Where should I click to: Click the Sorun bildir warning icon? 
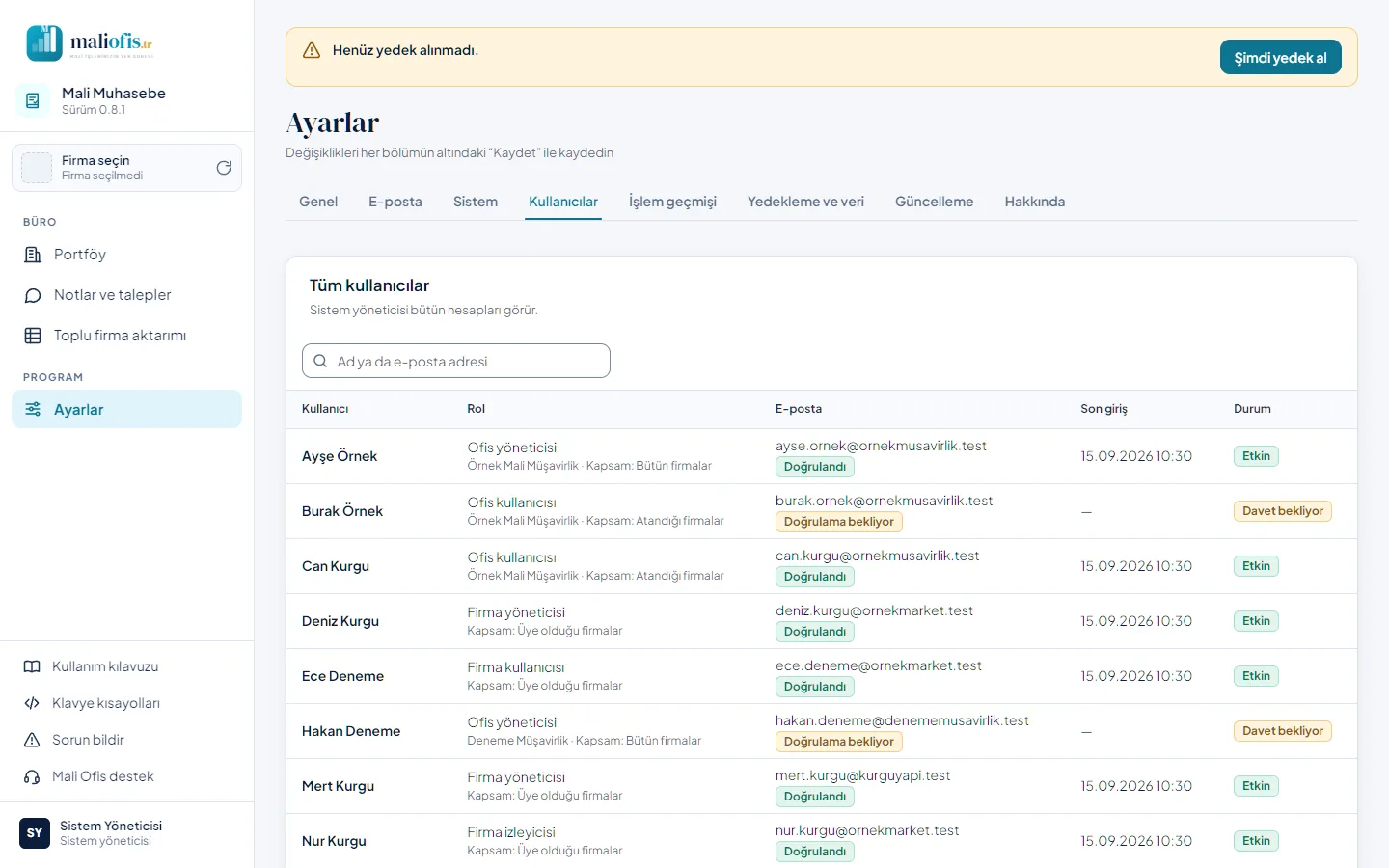pos(32,740)
